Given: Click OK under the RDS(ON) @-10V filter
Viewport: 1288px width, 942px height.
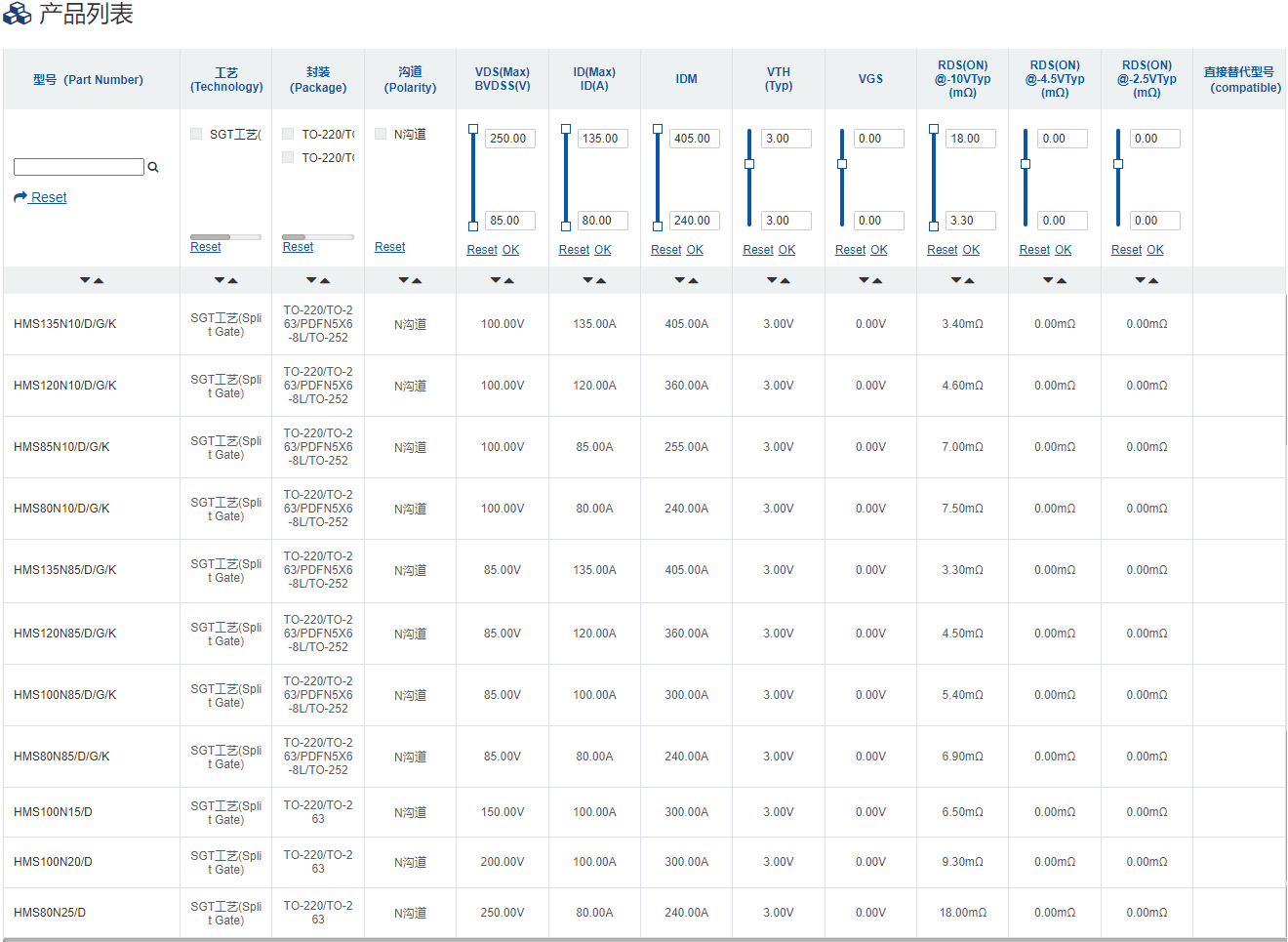Looking at the screenshot, I should 971,250.
